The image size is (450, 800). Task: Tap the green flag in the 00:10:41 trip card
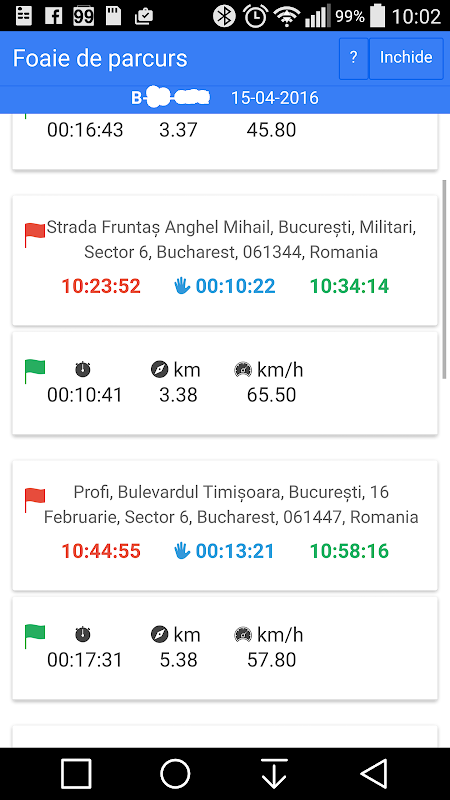click(x=35, y=371)
